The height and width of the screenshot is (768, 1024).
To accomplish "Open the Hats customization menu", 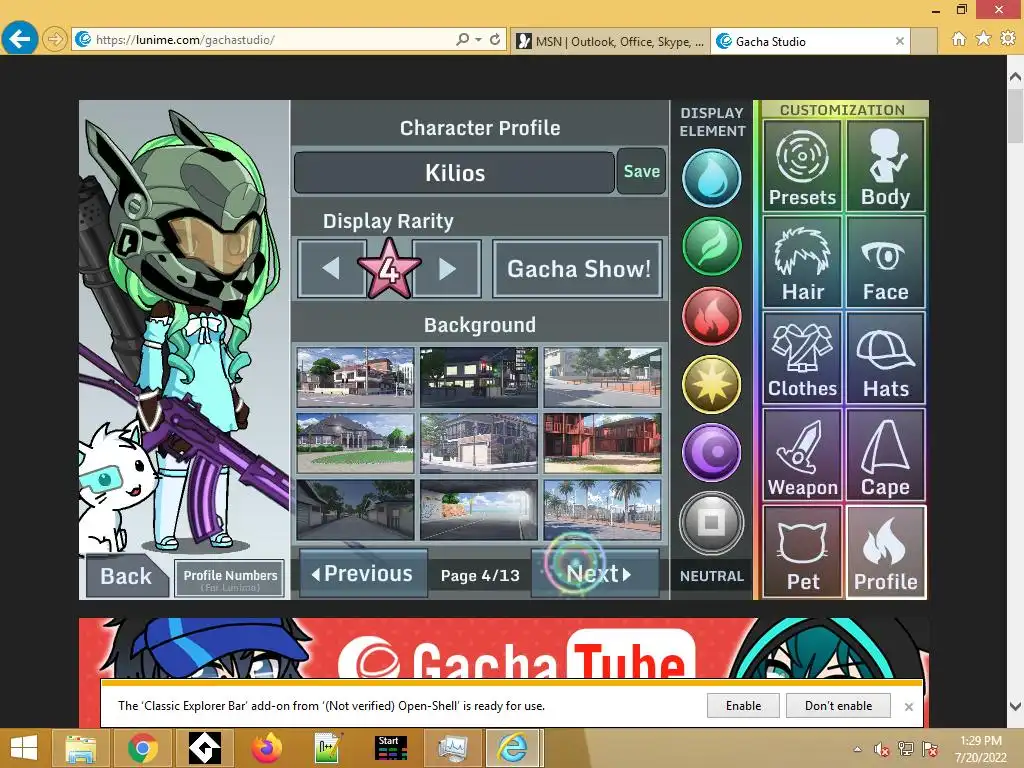I will coord(886,358).
